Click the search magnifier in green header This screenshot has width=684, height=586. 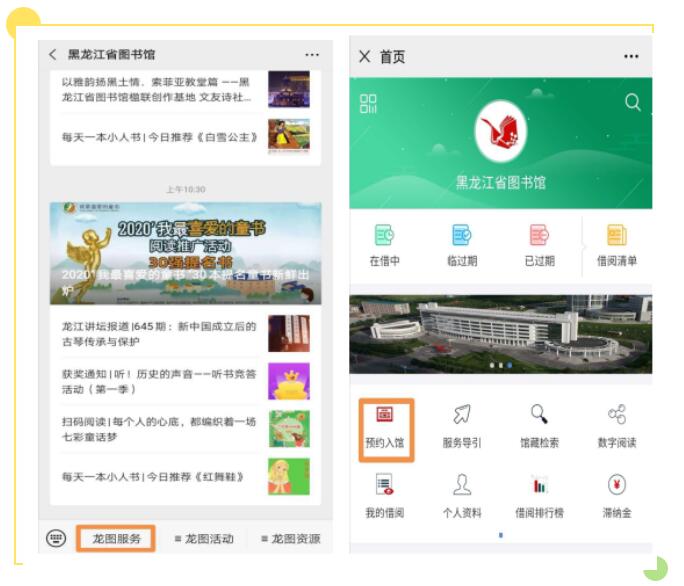pos(632,102)
